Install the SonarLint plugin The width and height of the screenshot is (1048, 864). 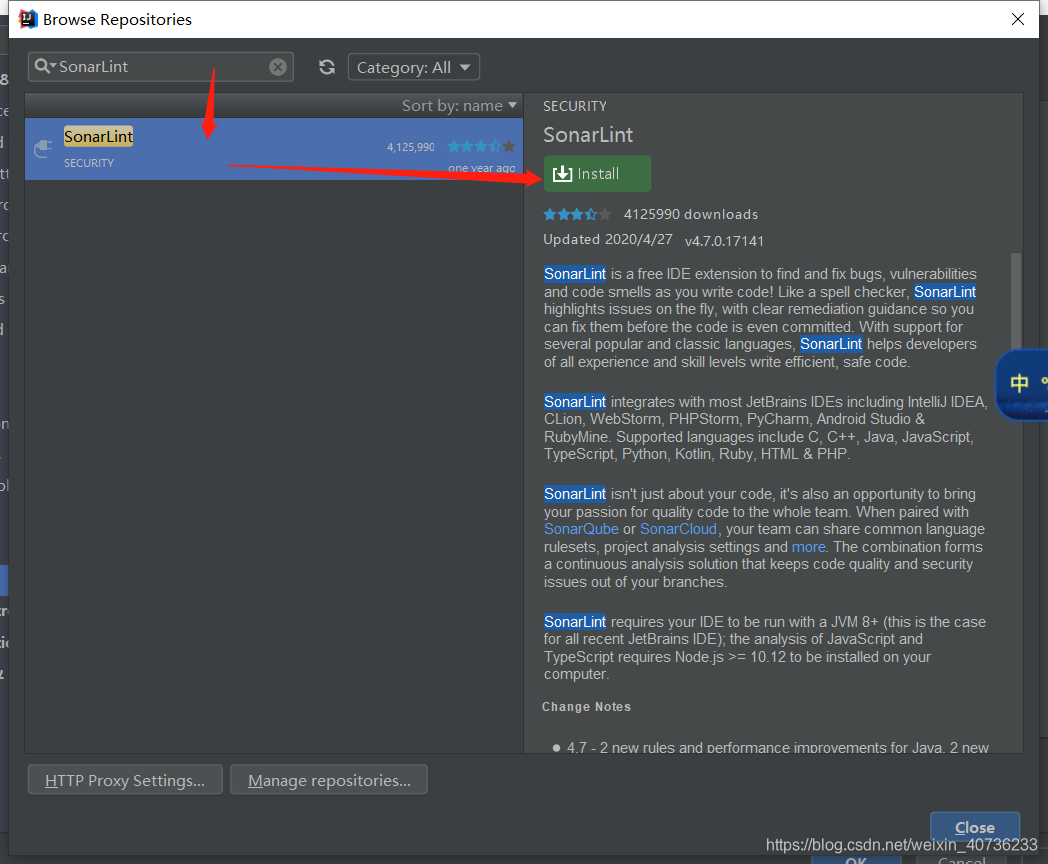pos(597,174)
